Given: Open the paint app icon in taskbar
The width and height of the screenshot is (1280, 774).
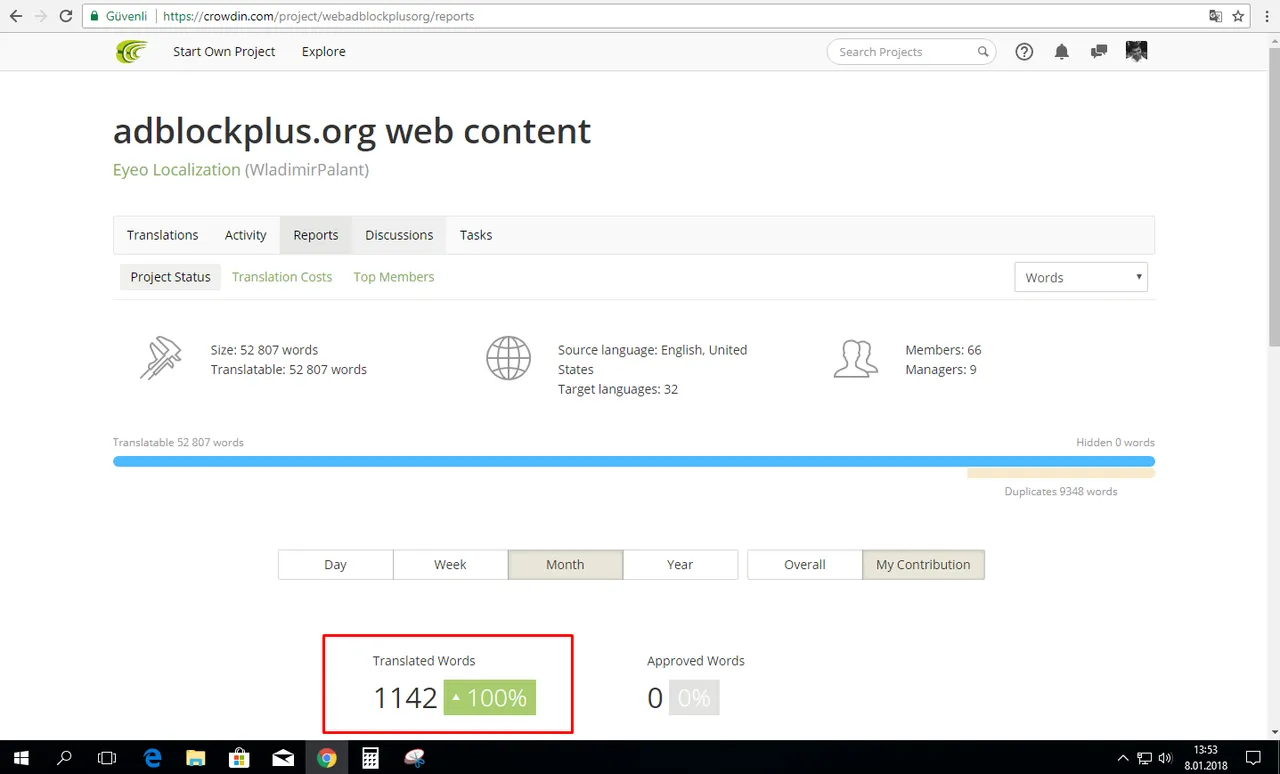Looking at the screenshot, I should (415, 758).
